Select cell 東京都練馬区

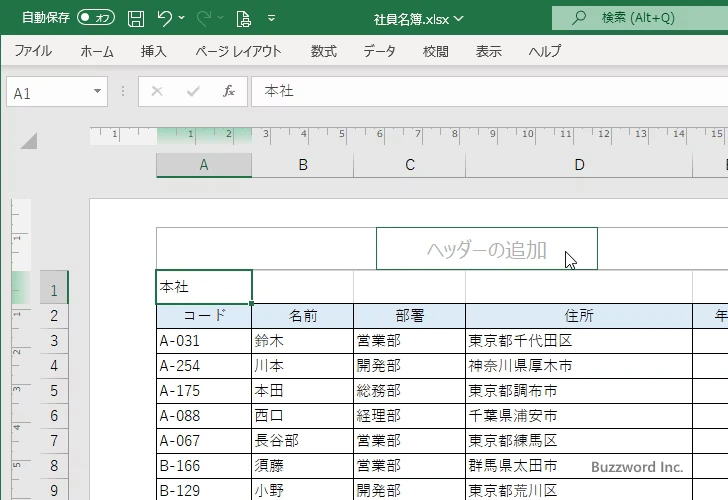(579, 441)
